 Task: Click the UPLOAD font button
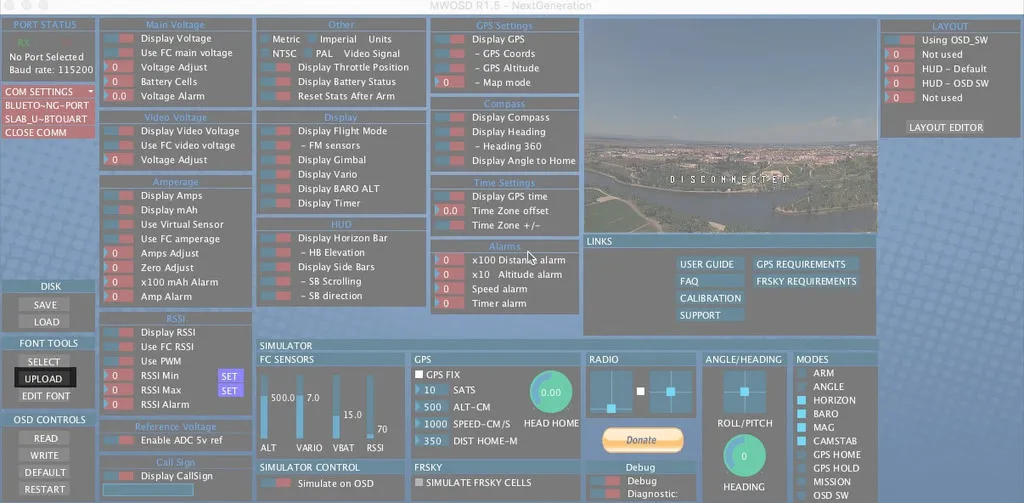(x=44, y=379)
